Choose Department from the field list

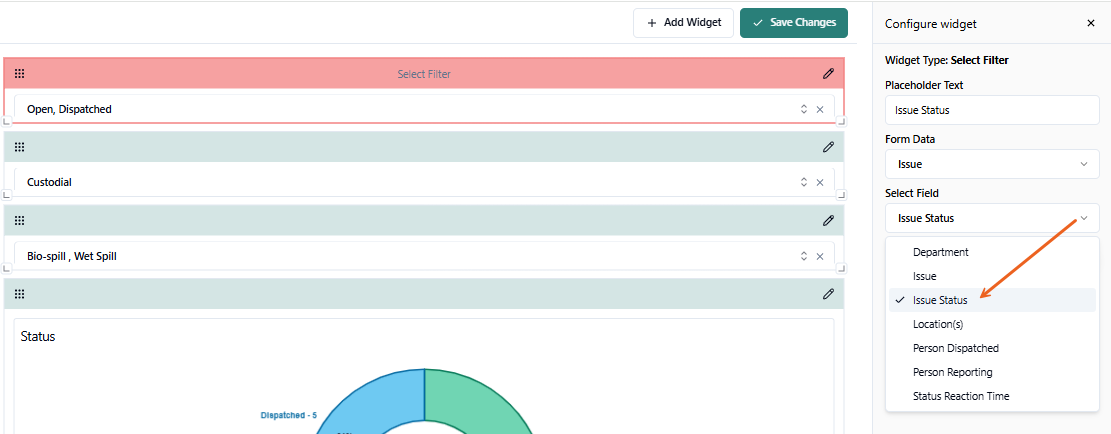pyautogui.click(x=940, y=252)
